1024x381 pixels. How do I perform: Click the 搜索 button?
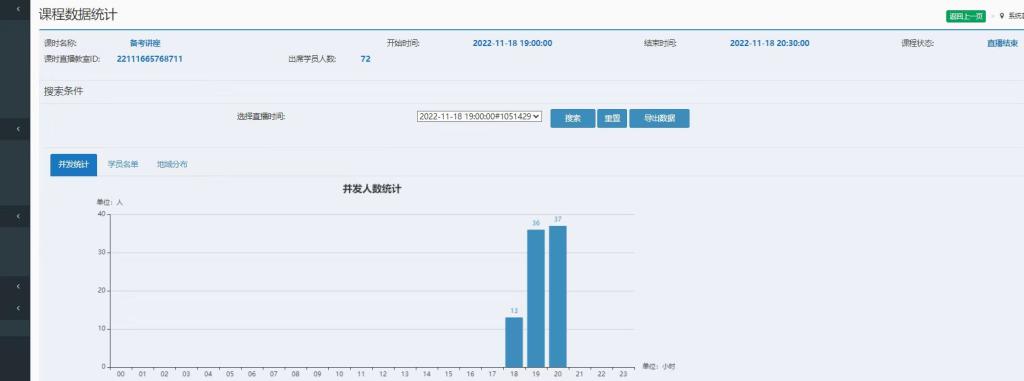(573, 118)
